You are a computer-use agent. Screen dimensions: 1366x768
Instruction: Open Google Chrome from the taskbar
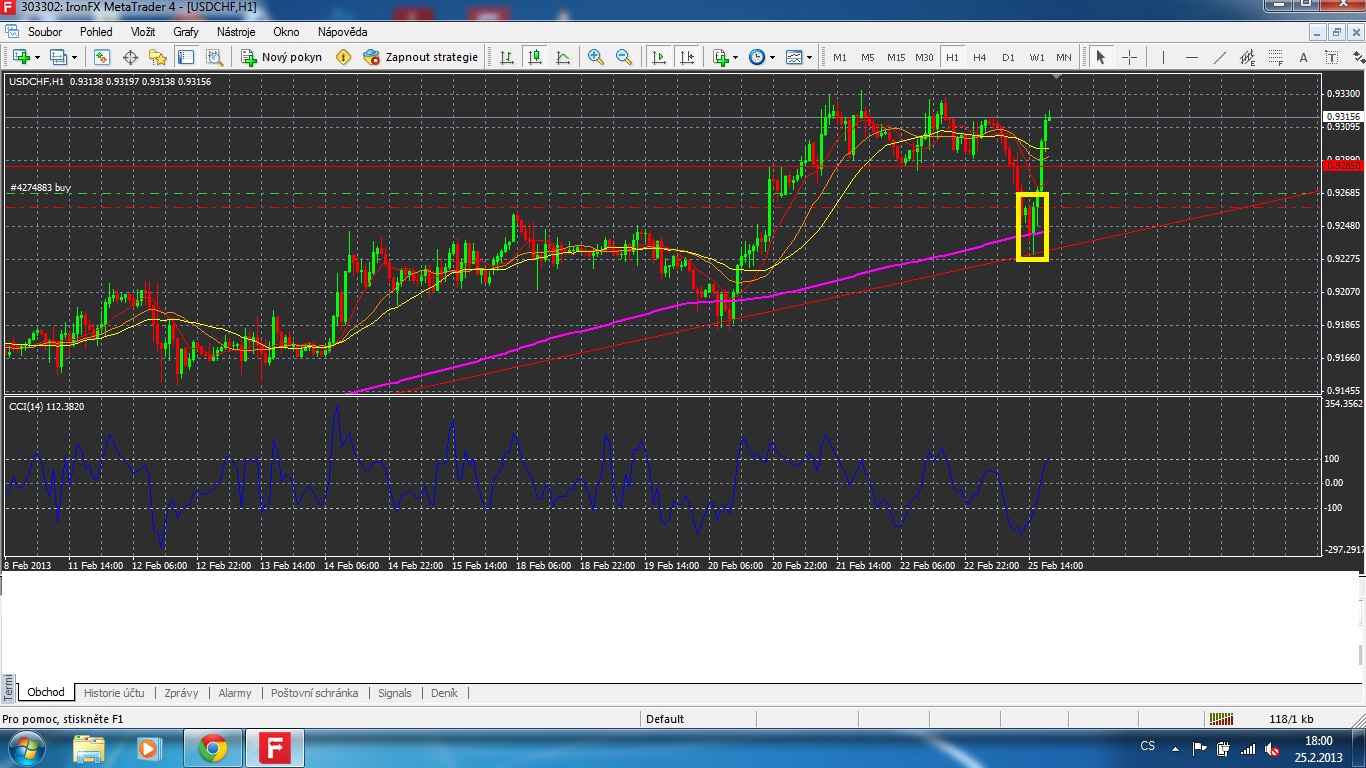212,747
